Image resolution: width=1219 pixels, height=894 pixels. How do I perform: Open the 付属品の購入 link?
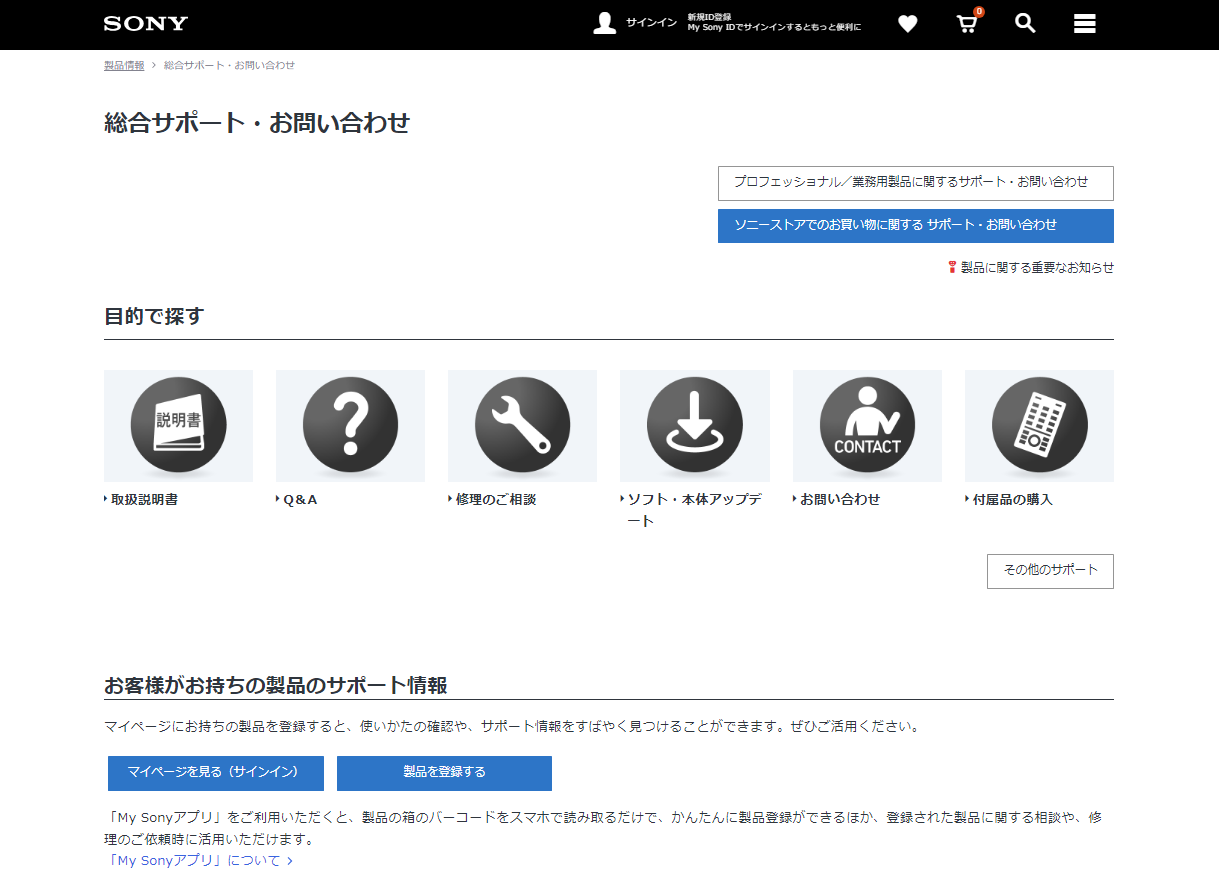click(x=1012, y=499)
